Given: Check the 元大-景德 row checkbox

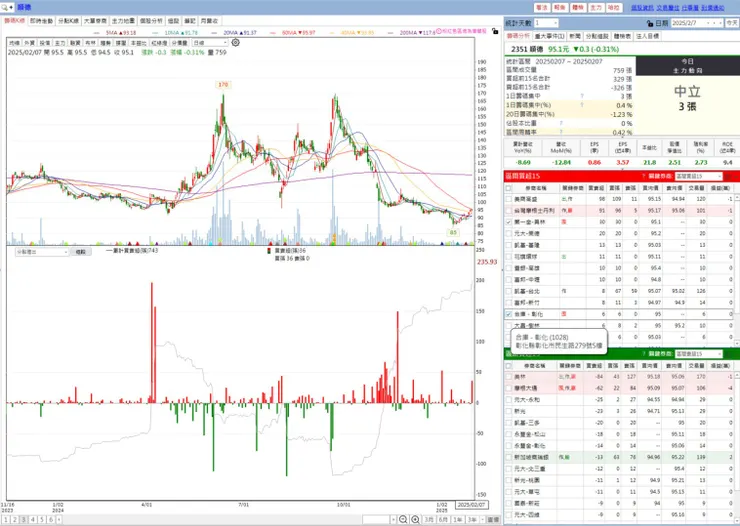Looking at the screenshot, I should (x=508, y=234).
